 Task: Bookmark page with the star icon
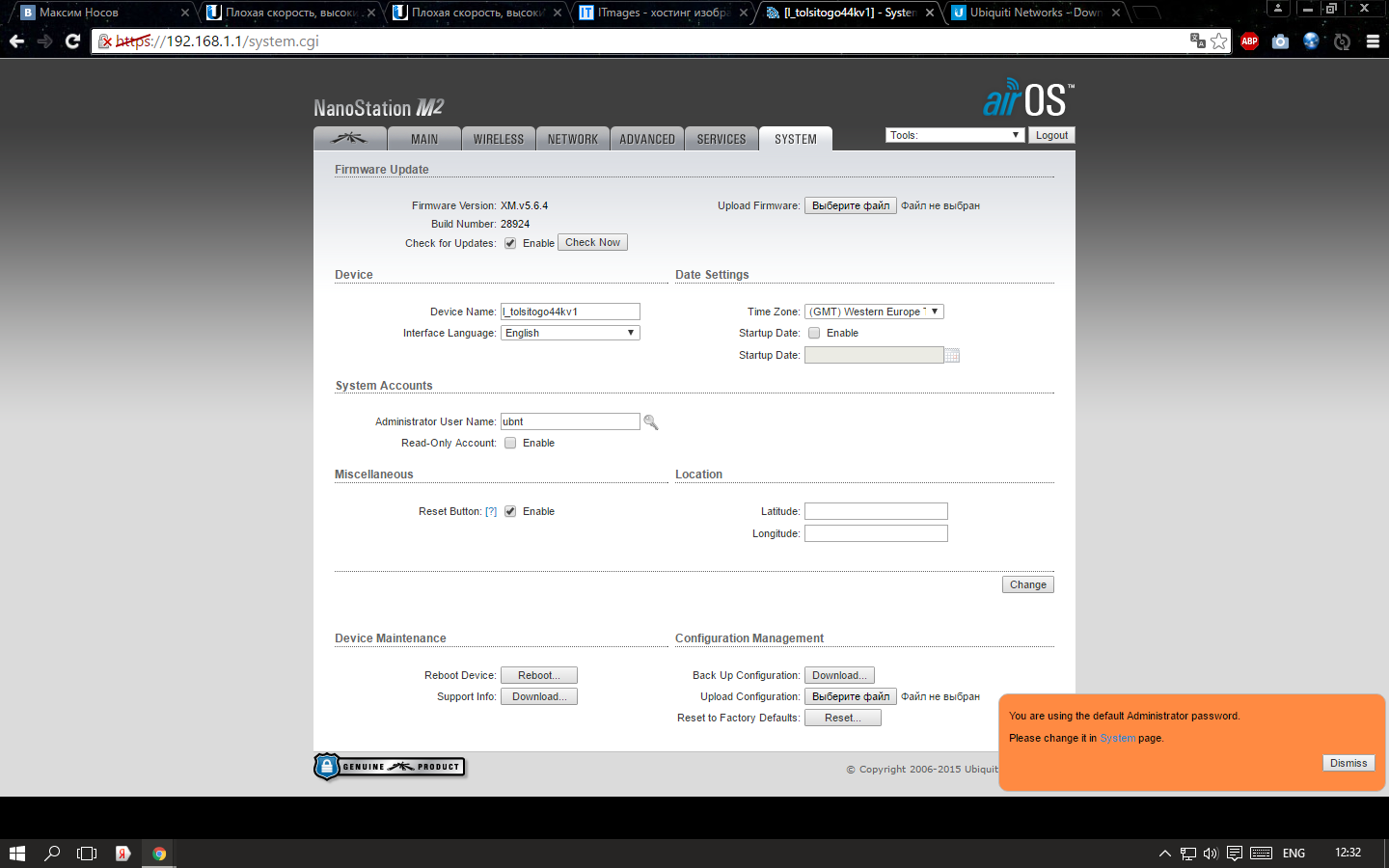pyautogui.click(x=1219, y=41)
